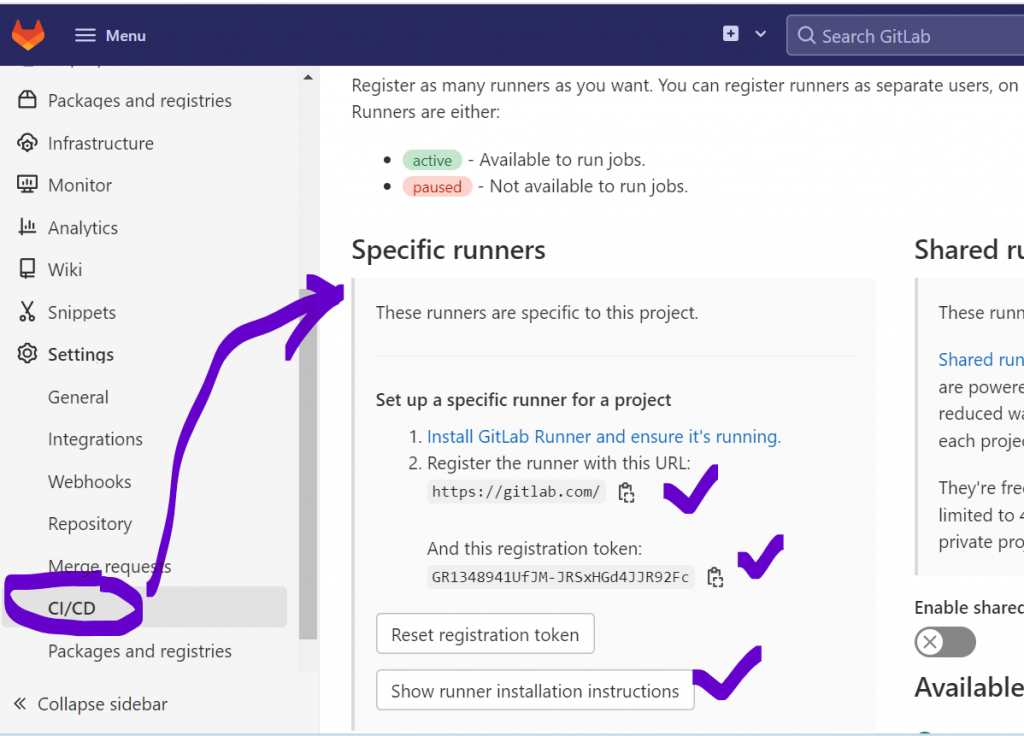The width and height of the screenshot is (1024, 736).
Task: Select the Infrastructure sidebar icon
Action: point(28,143)
